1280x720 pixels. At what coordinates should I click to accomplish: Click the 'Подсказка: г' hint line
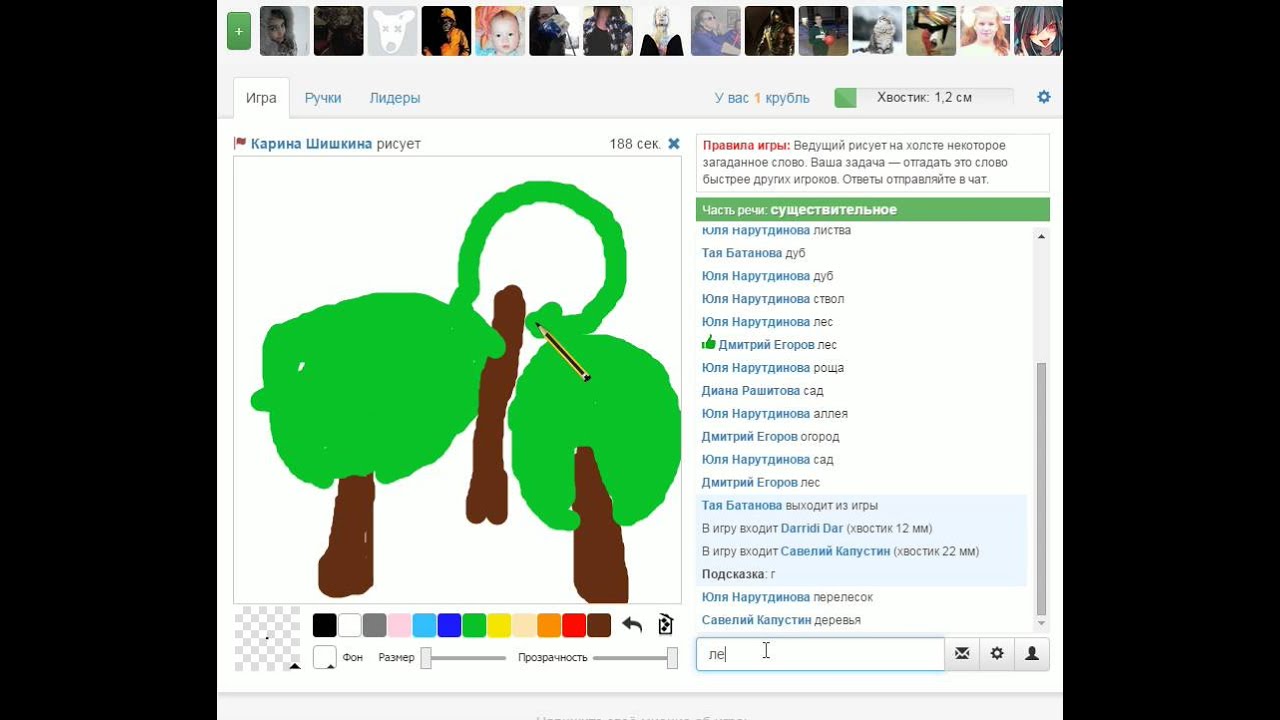[739, 574]
